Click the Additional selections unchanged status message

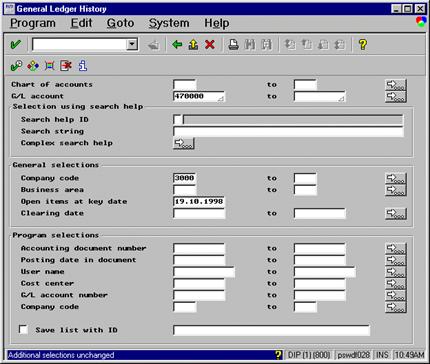click(x=61, y=355)
